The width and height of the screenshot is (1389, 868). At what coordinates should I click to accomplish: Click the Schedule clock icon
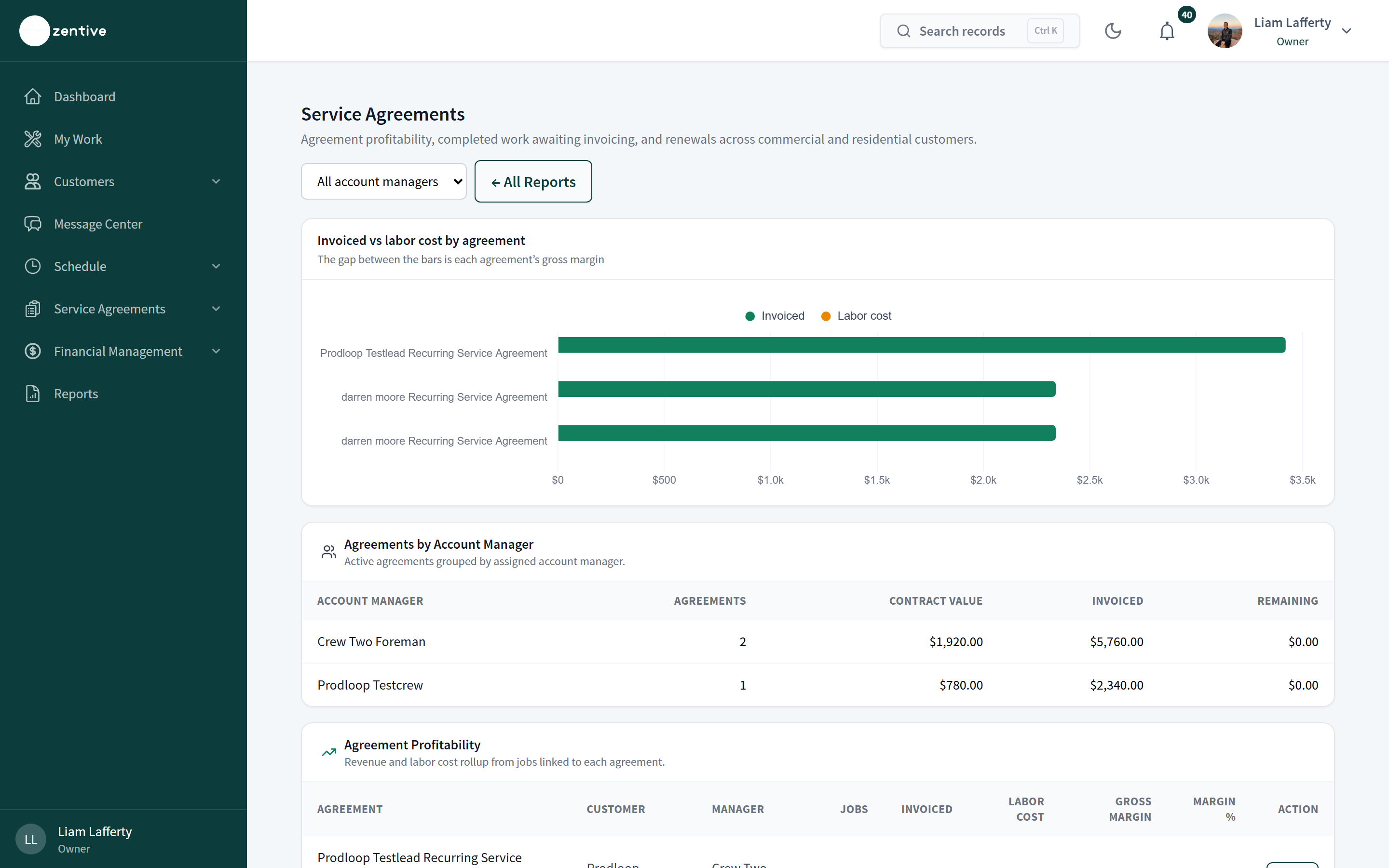33,266
